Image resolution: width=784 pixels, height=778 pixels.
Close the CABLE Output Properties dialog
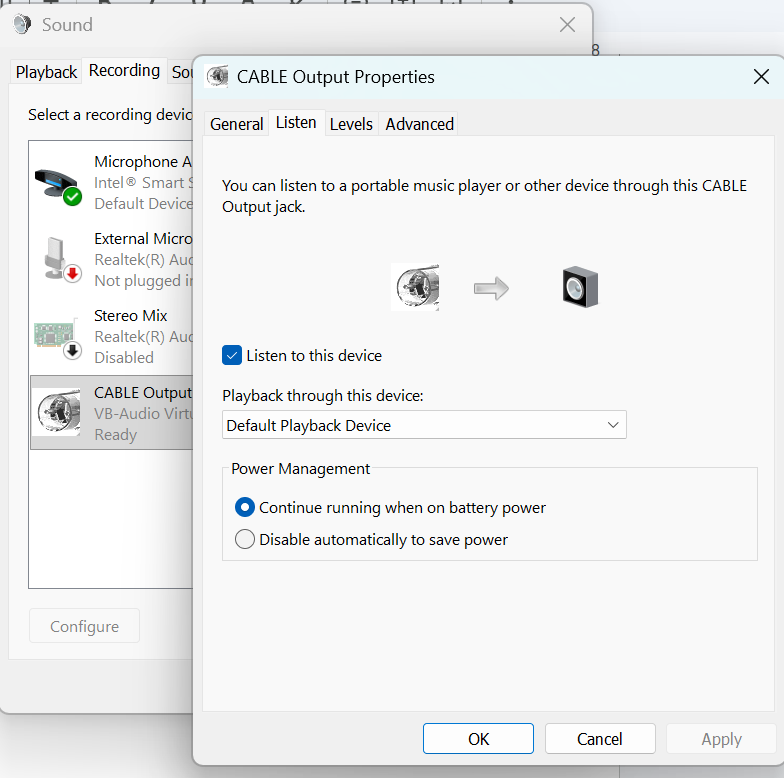tap(761, 77)
